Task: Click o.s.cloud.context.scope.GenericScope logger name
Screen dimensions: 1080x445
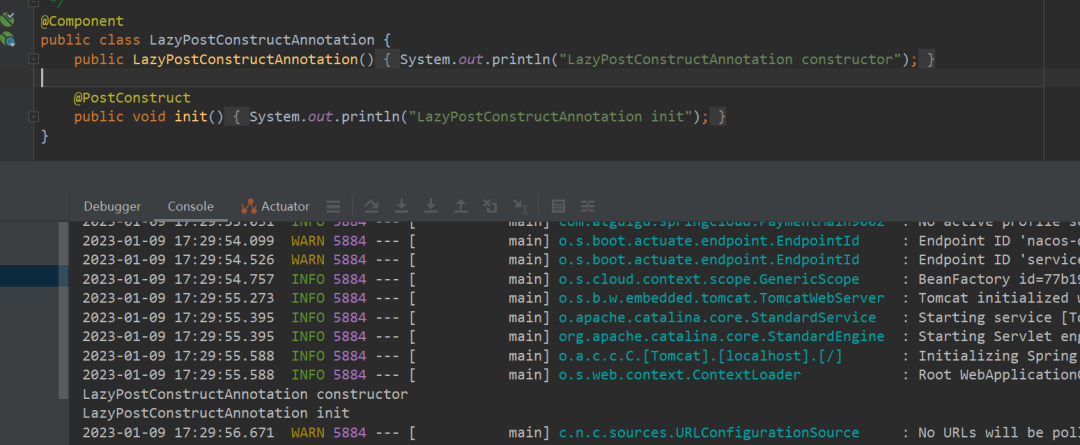Action: tap(709, 279)
